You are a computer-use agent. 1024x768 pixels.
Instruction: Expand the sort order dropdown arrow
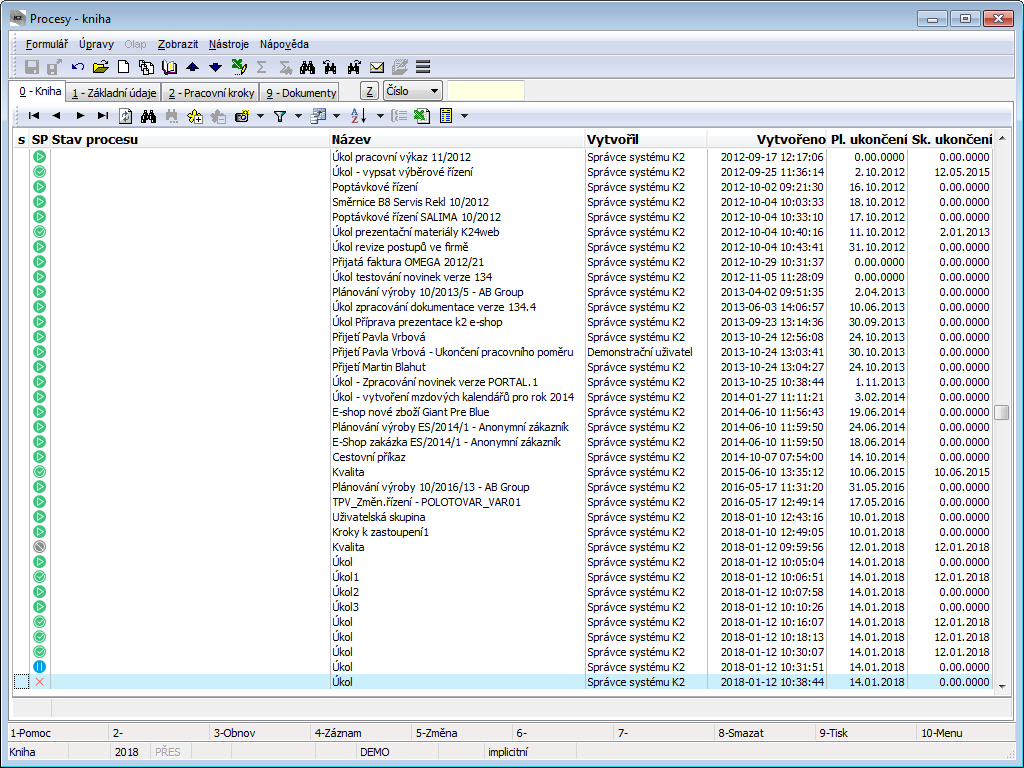[x=380, y=116]
